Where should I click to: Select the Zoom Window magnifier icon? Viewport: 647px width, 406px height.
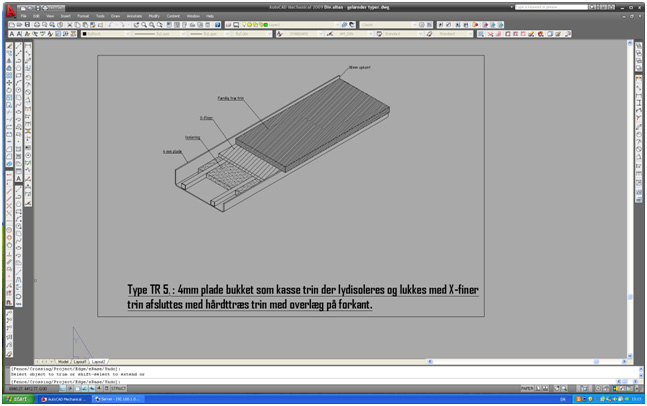tap(151, 25)
